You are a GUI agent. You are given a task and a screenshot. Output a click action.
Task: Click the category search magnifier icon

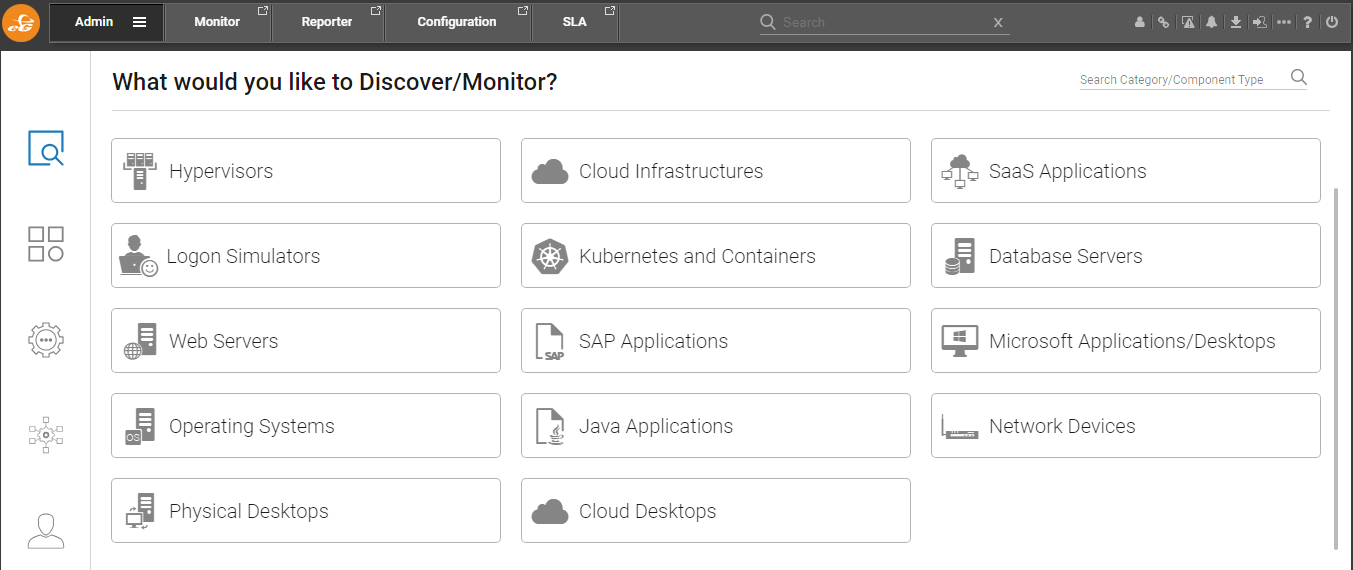pyautogui.click(x=1298, y=77)
